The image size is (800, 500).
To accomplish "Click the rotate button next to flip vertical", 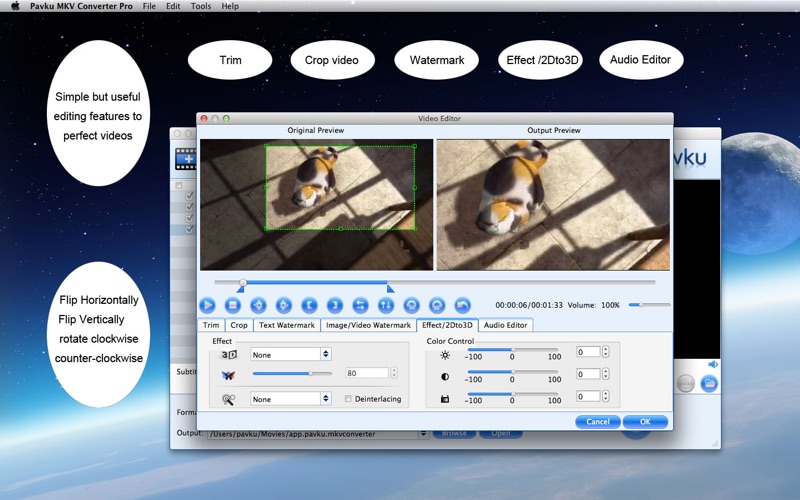I will tap(411, 305).
